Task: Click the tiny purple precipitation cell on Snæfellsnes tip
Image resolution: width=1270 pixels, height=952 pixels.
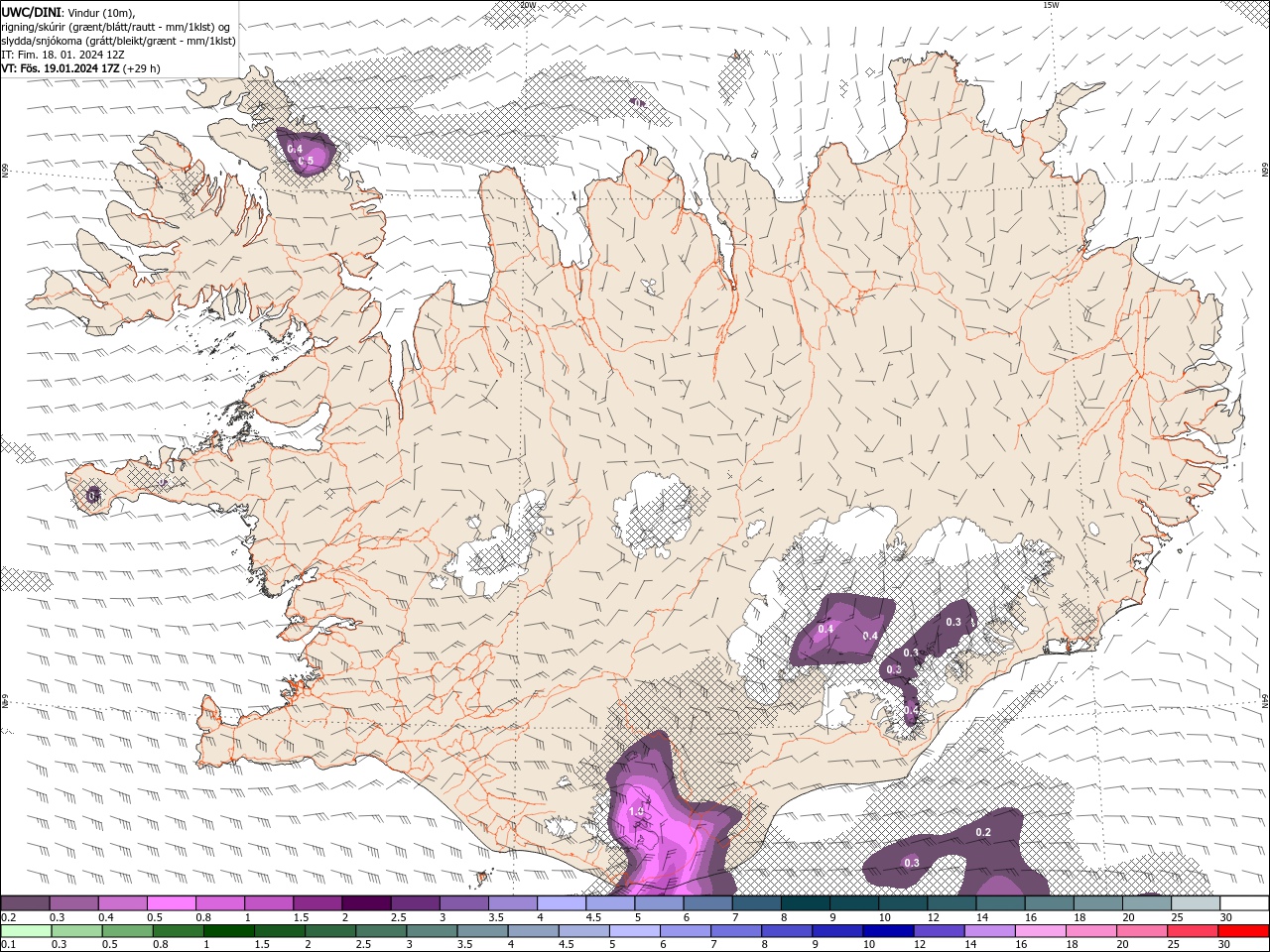Action: pos(93,495)
